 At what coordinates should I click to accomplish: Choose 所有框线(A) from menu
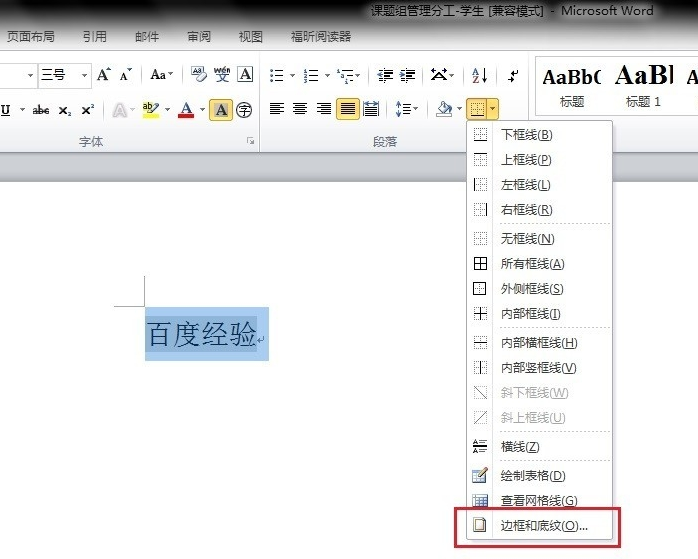[540, 263]
